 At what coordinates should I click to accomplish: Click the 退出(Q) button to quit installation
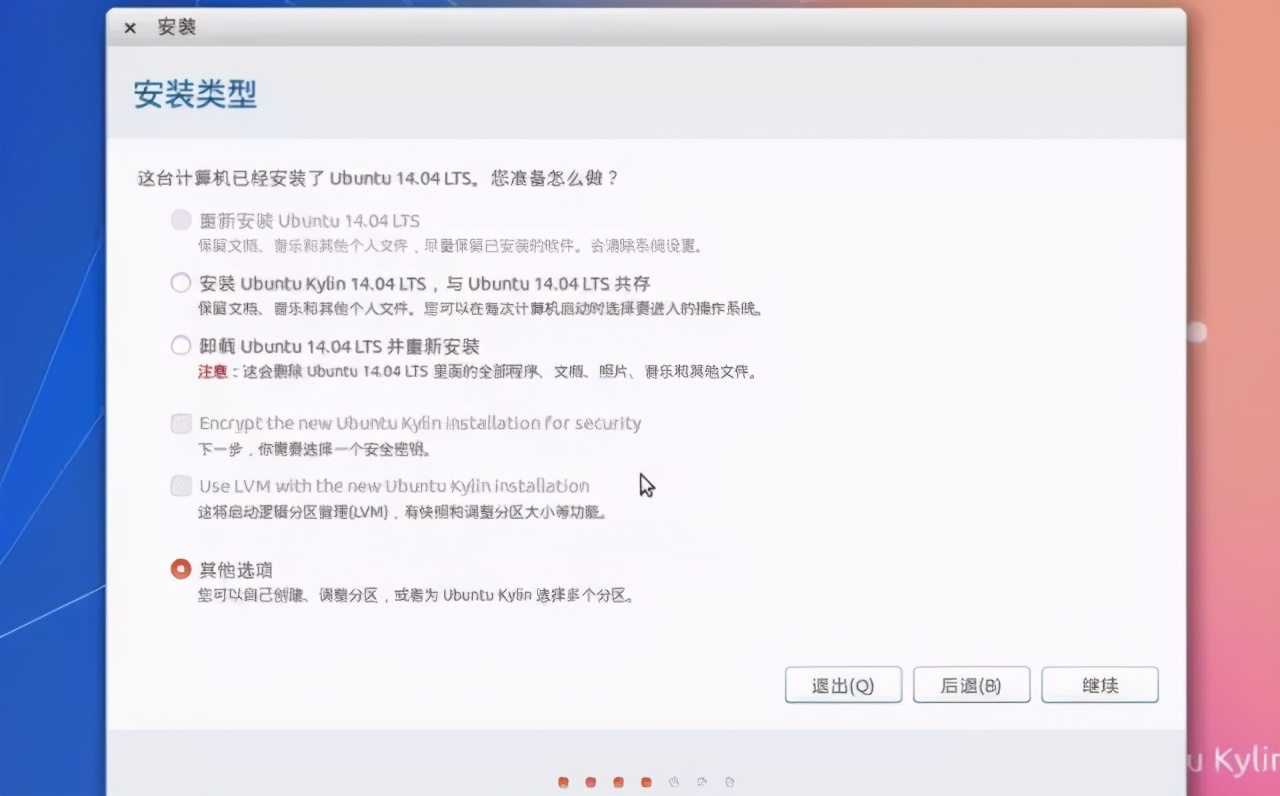843,685
